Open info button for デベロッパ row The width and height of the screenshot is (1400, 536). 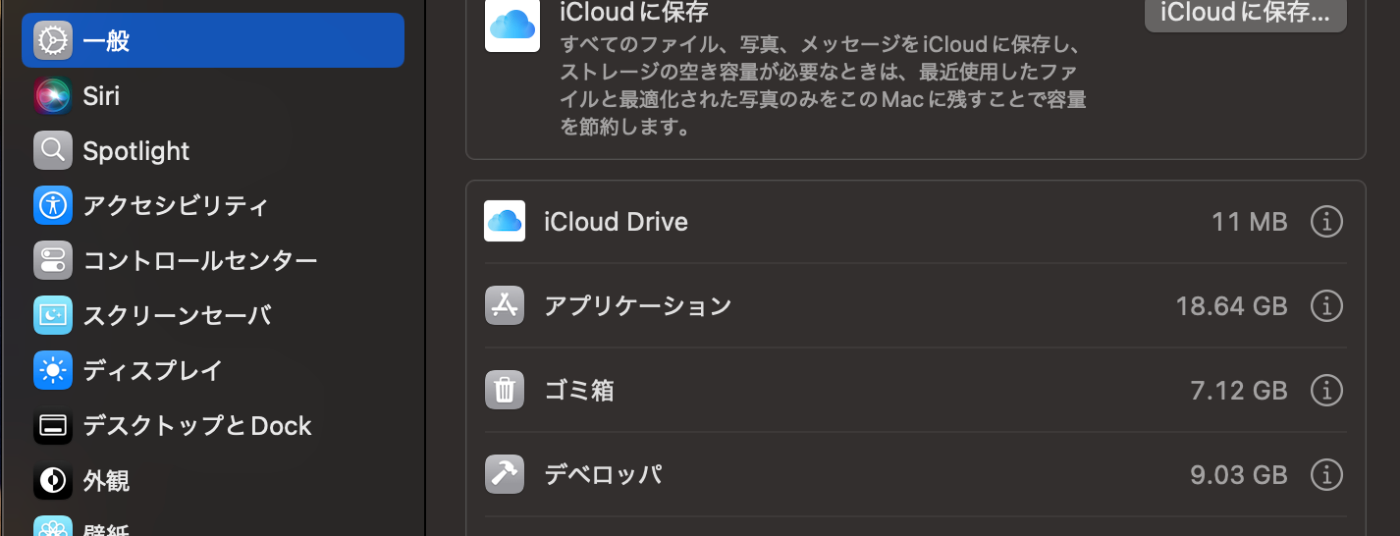click(x=1326, y=474)
